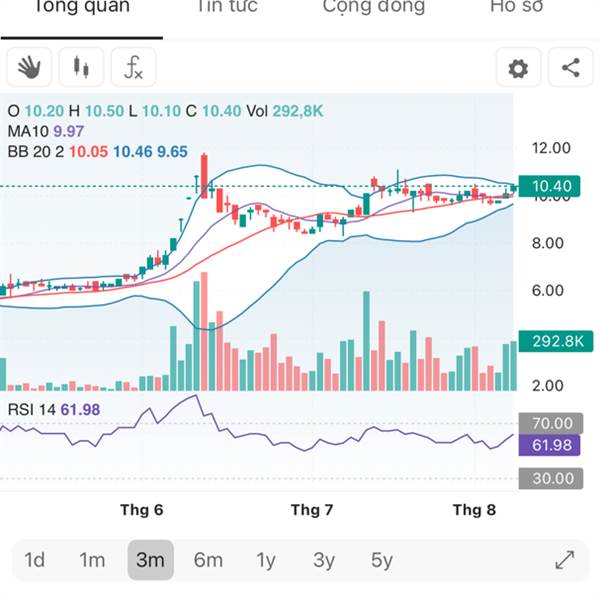Expand chart to fullscreen
This screenshot has width=600, height=600.
(x=565, y=560)
